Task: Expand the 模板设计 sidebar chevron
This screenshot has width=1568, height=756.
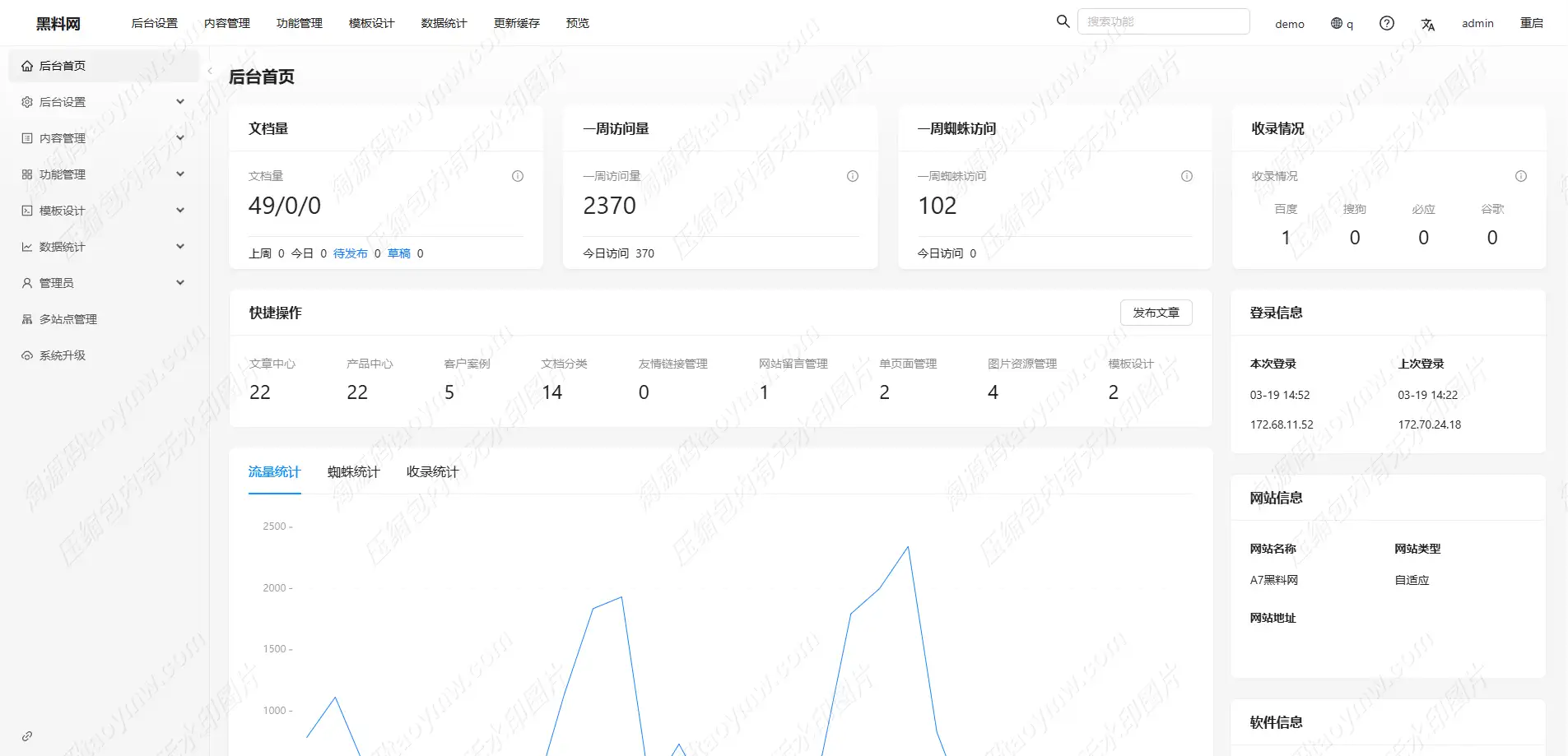Action: (180, 211)
